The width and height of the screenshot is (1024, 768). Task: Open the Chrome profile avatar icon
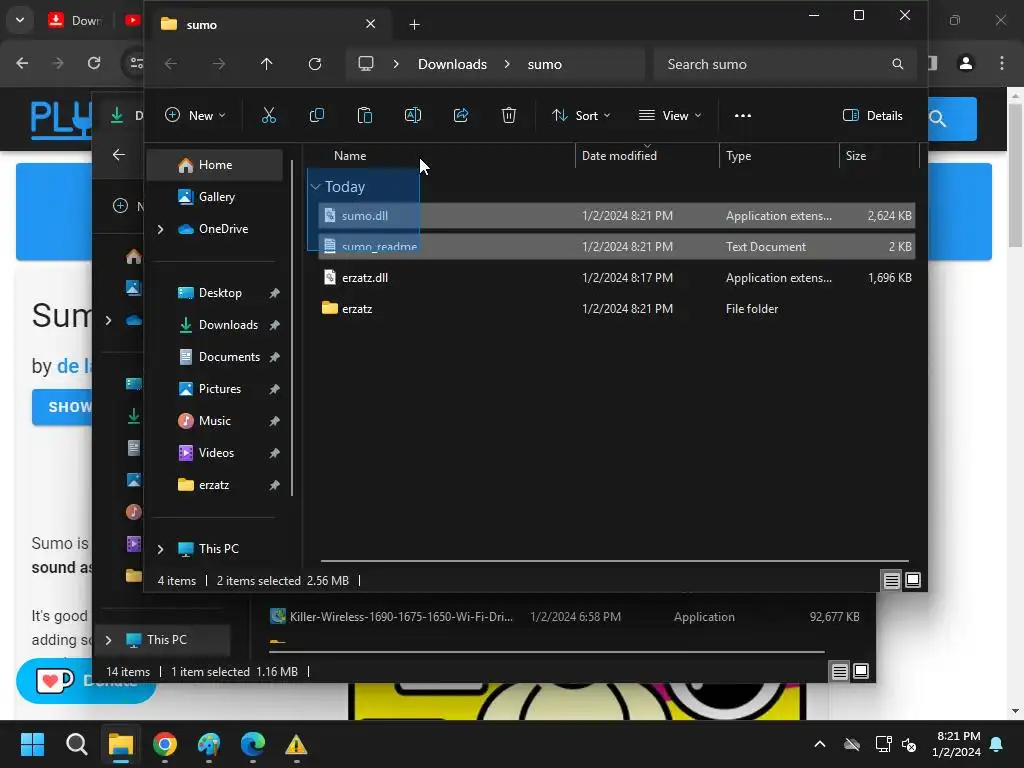966,63
